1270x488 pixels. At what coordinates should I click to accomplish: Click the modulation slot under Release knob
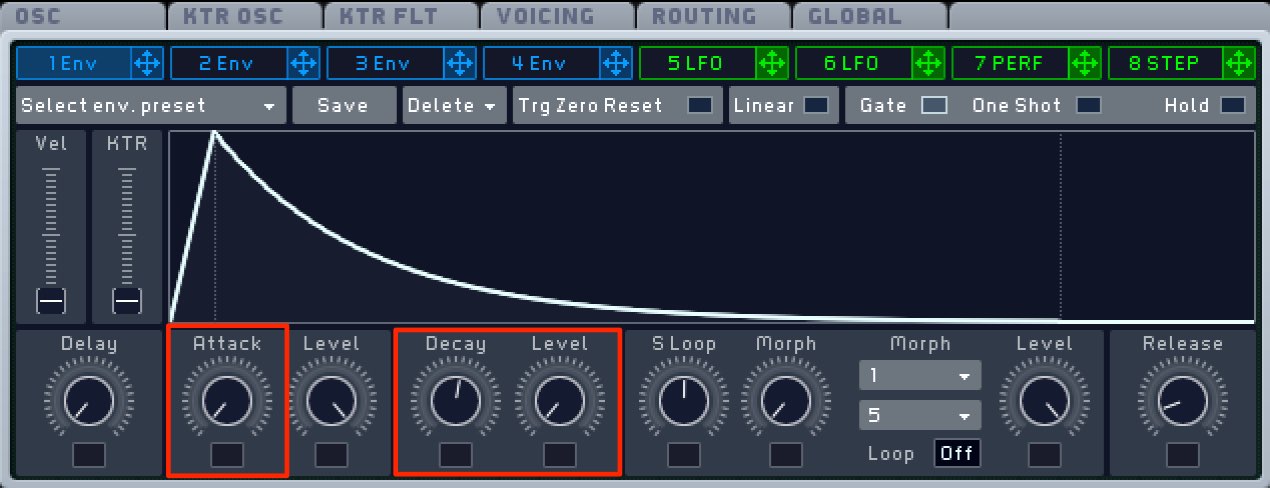[x=1183, y=455]
